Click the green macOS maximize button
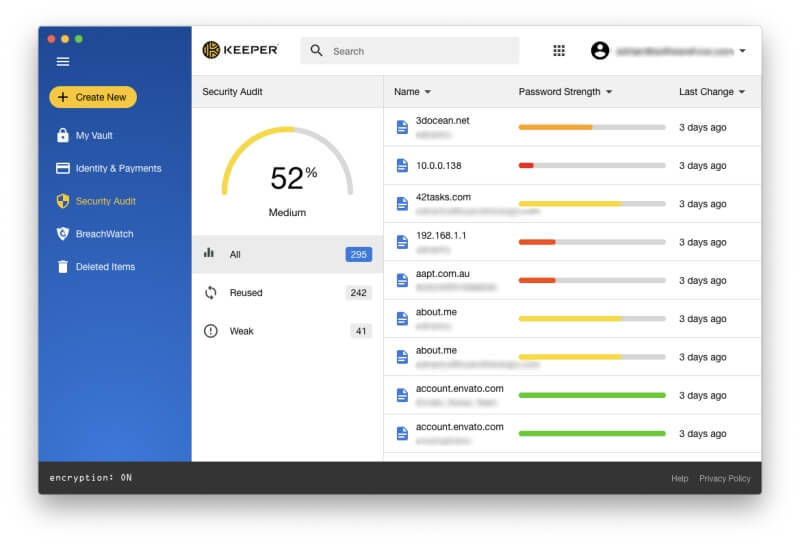800x545 pixels. coord(79,39)
